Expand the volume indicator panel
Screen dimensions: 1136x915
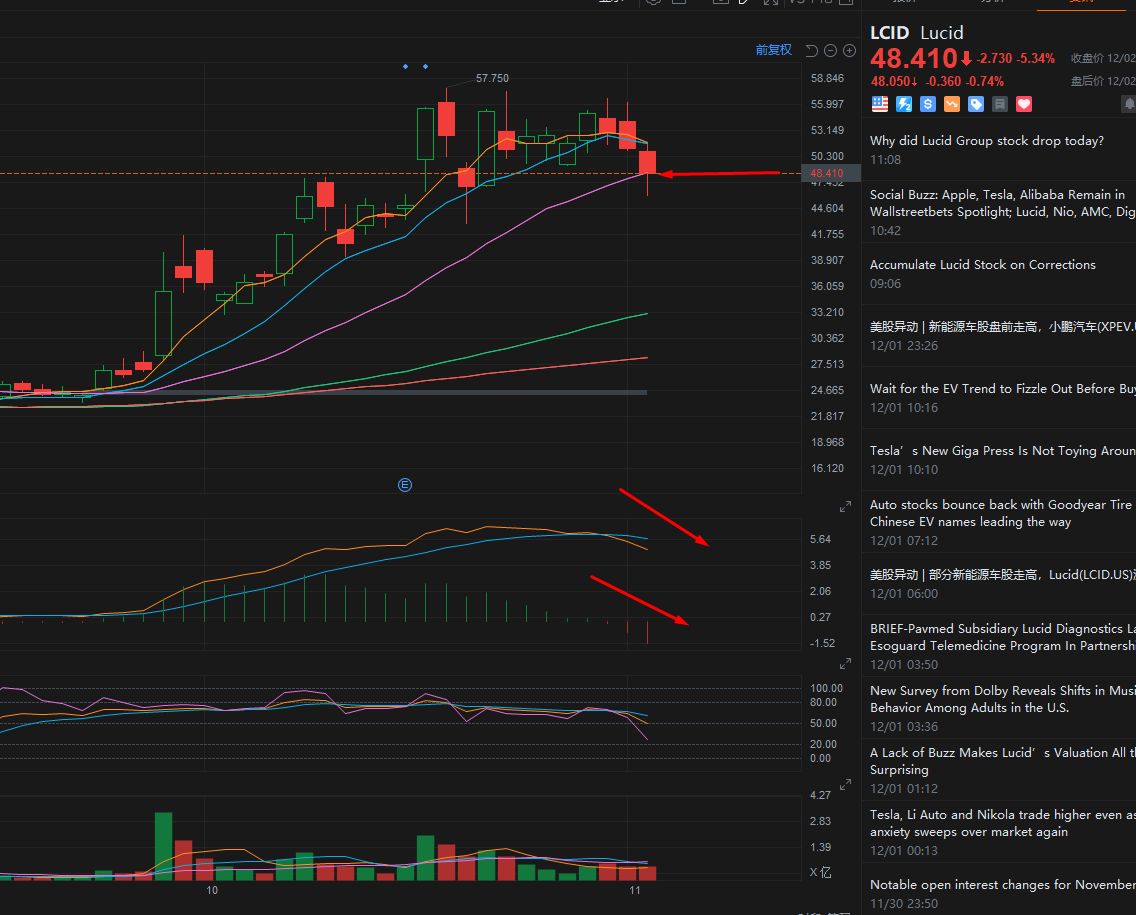tap(845, 785)
